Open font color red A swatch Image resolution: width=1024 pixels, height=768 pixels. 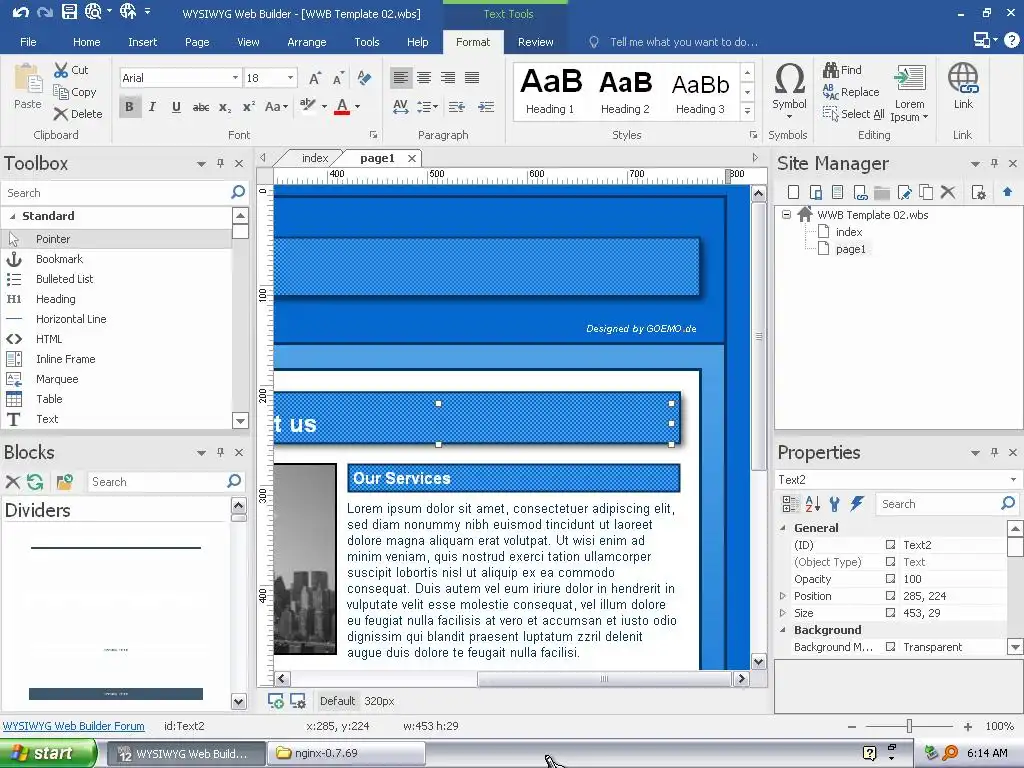pyautogui.click(x=342, y=106)
